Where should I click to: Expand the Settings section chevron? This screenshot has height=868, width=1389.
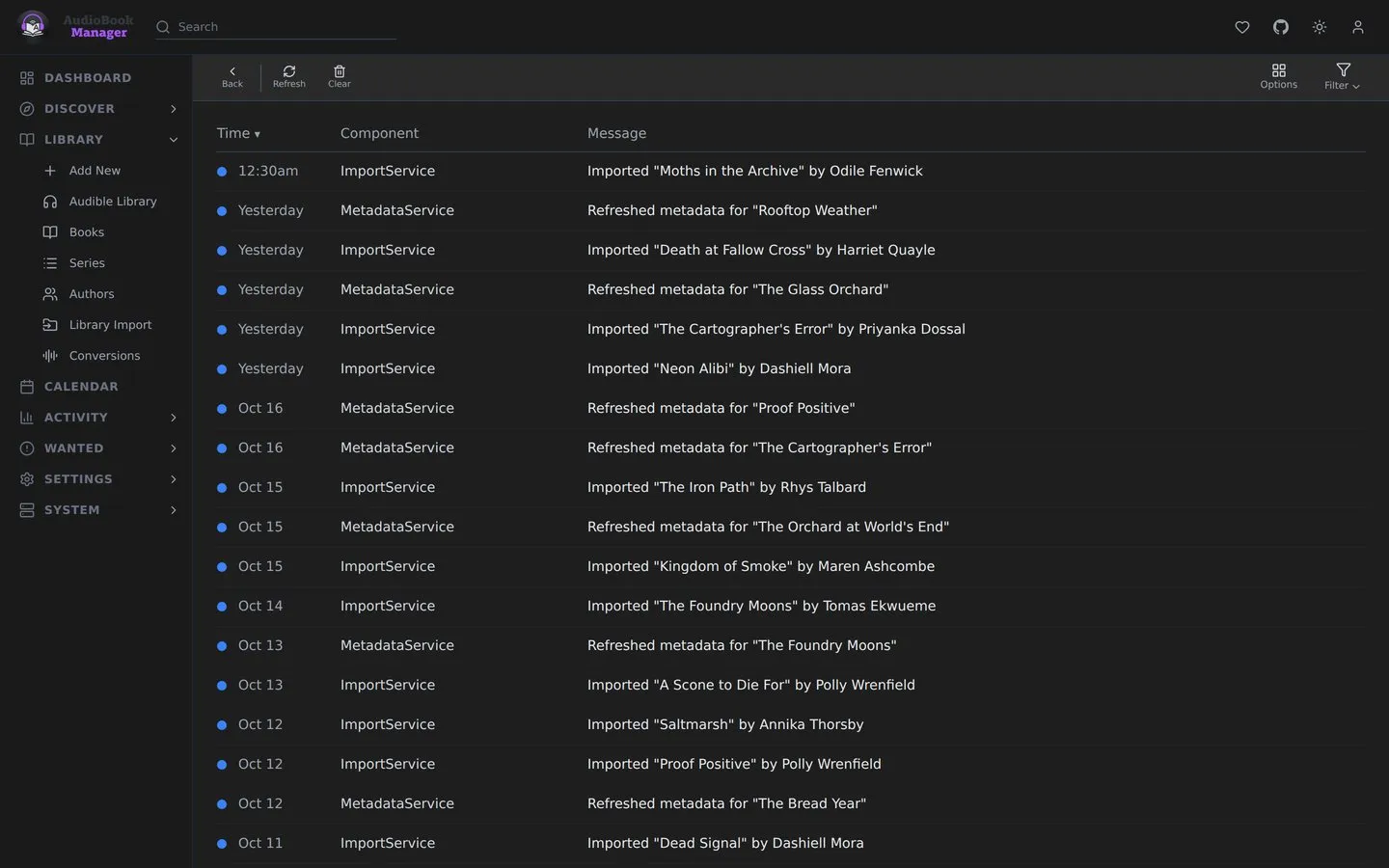click(x=174, y=479)
